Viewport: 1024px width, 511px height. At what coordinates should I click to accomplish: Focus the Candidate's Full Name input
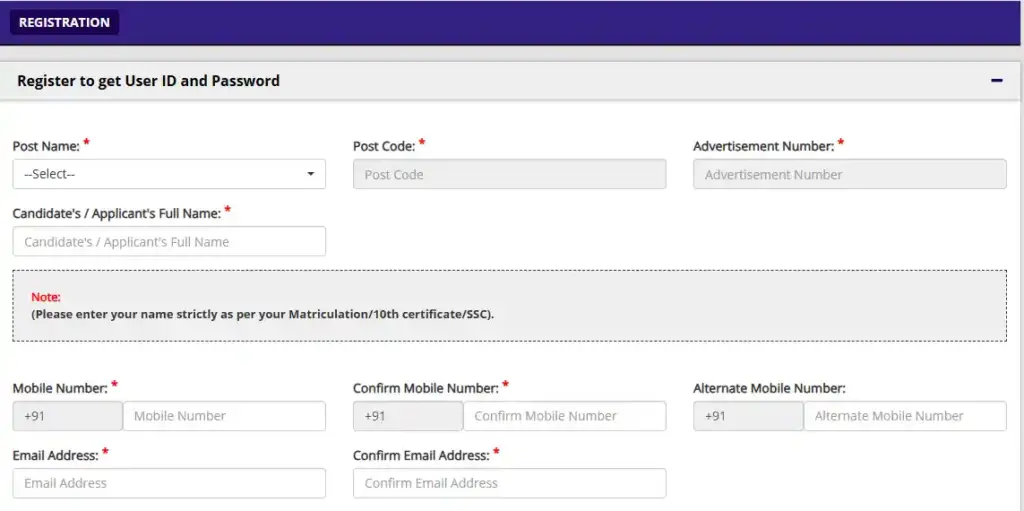169,241
